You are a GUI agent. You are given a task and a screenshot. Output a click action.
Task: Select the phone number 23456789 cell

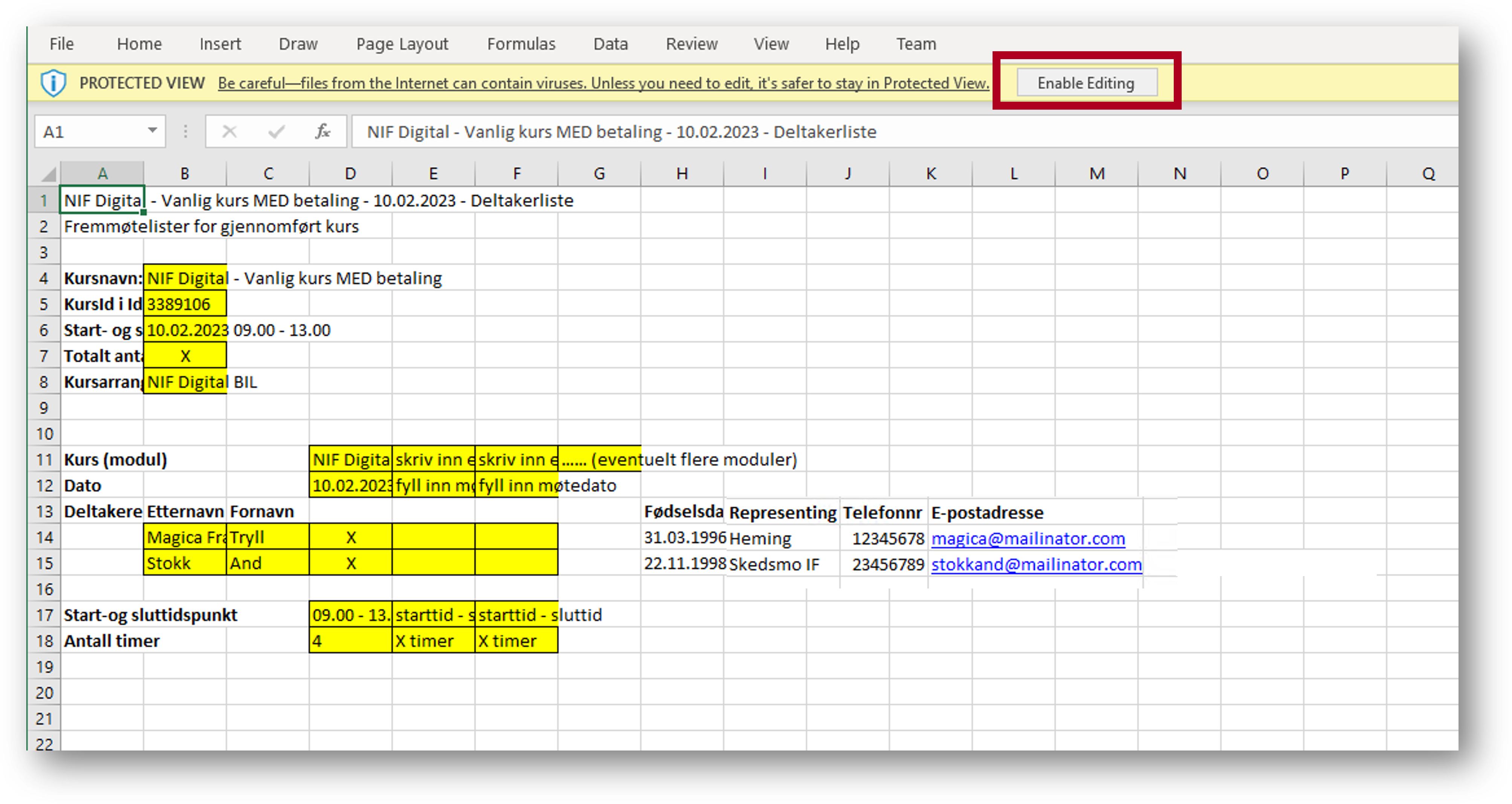click(884, 564)
